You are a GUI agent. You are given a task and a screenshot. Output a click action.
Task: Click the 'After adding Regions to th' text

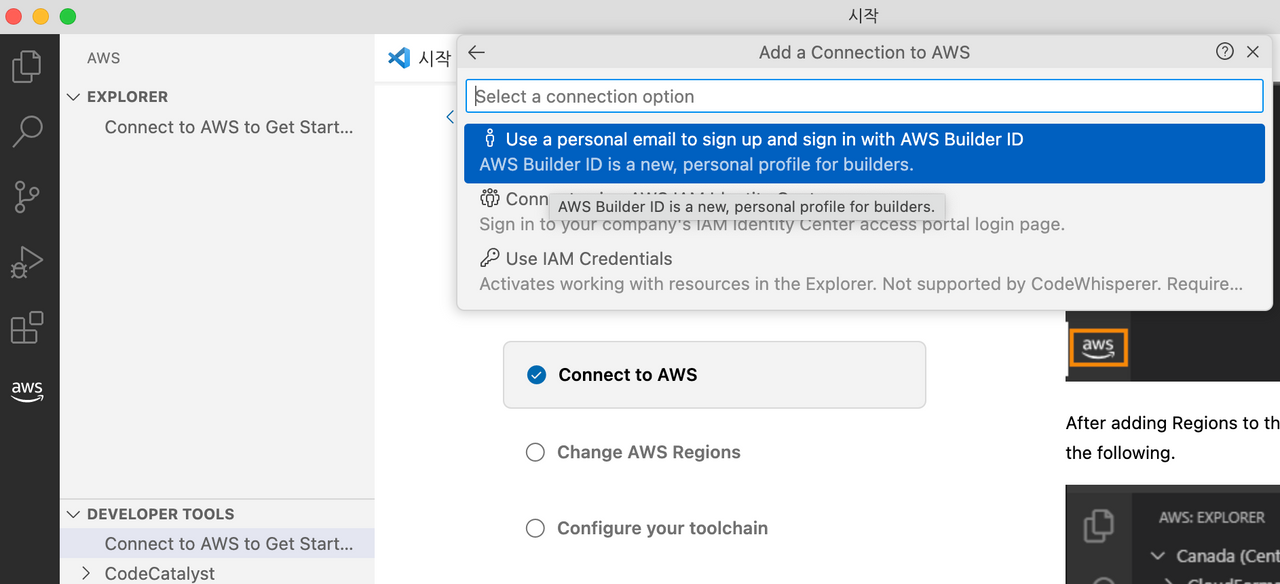click(1173, 423)
